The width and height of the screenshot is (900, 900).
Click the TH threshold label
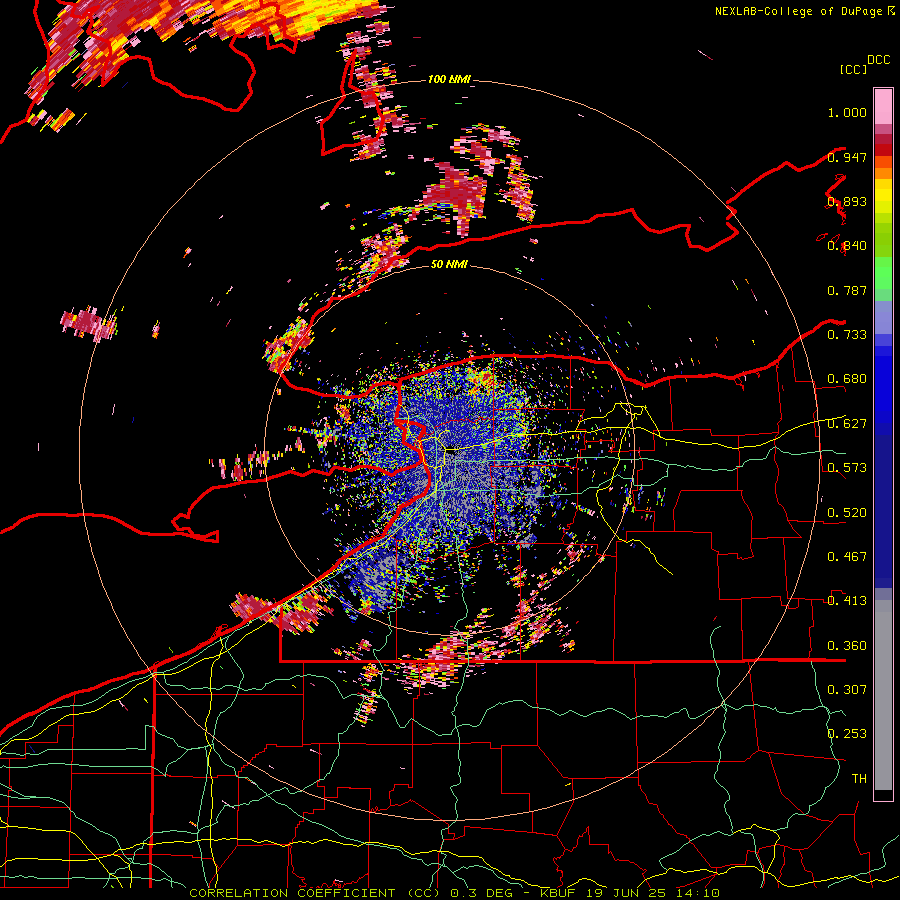pos(859,779)
